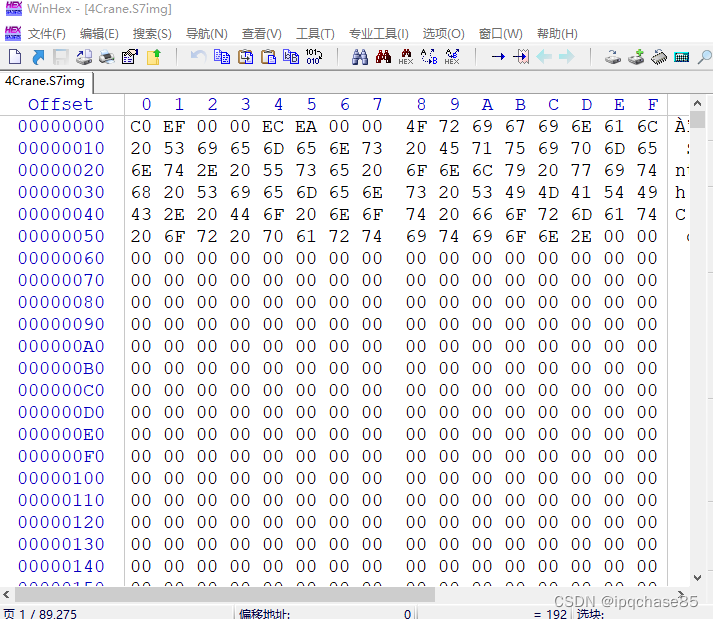
Task: Click the Offset column header
Action: pos(60,105)
